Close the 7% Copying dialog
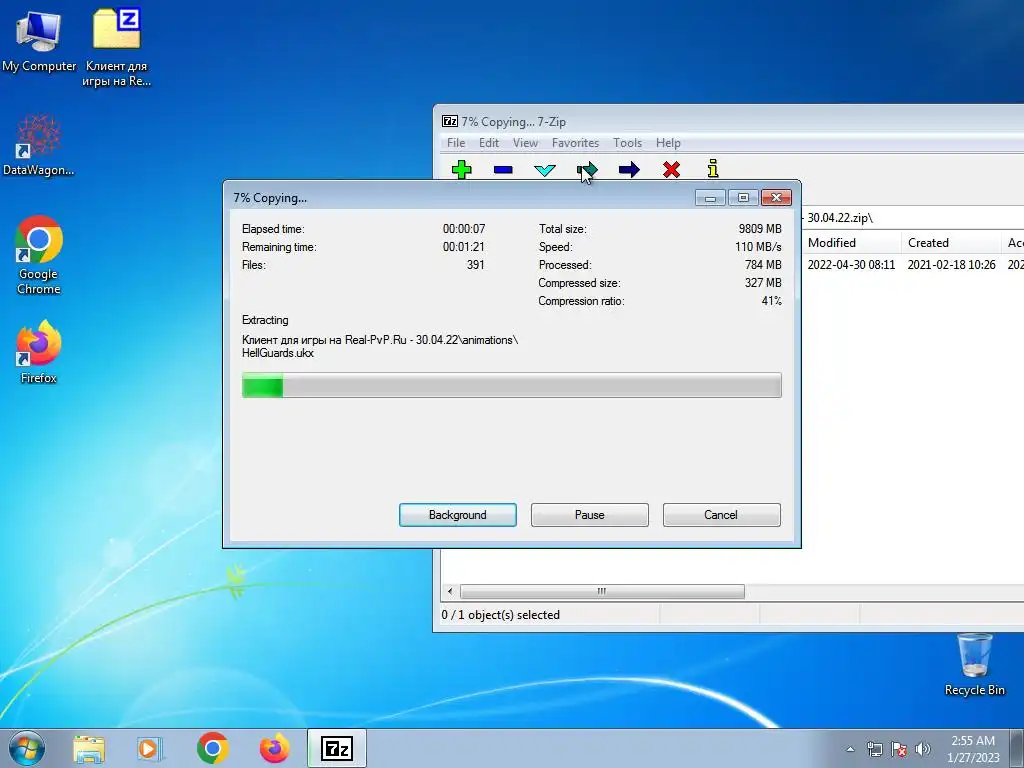The width and height of the screenshot is (1024, 768). (x=776, y=197)
